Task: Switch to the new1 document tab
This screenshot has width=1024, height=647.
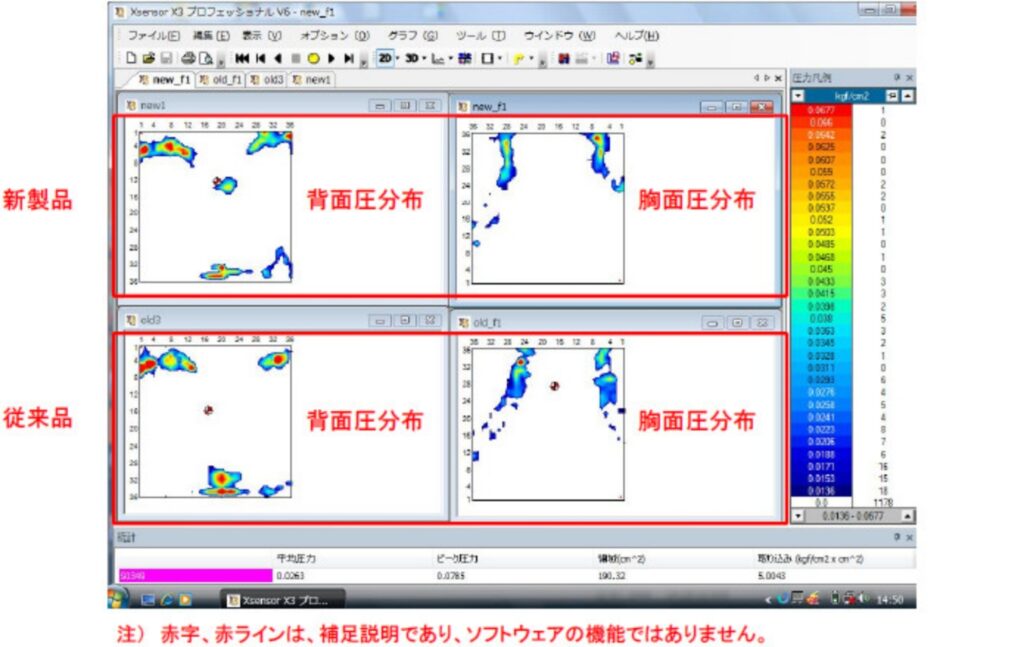Action: coord(314,79)
